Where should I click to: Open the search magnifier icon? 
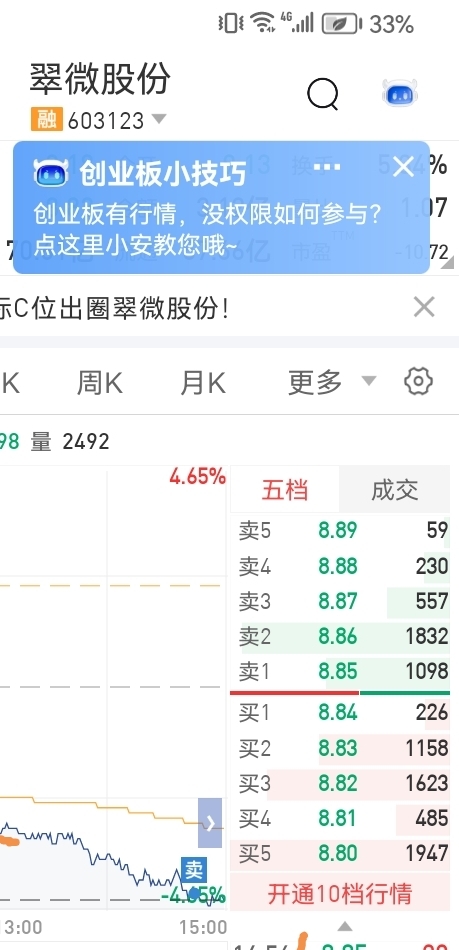(x=323, y=95)
